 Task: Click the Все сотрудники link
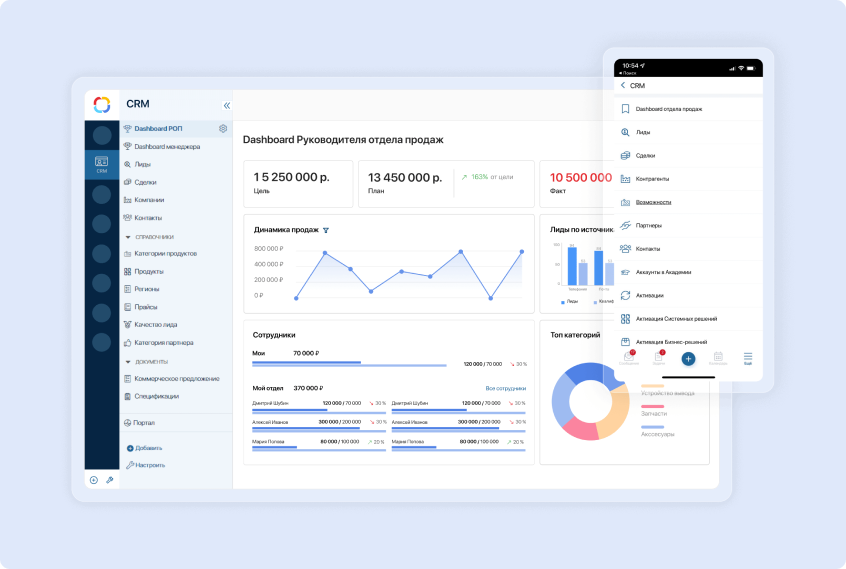pos(505,388)
